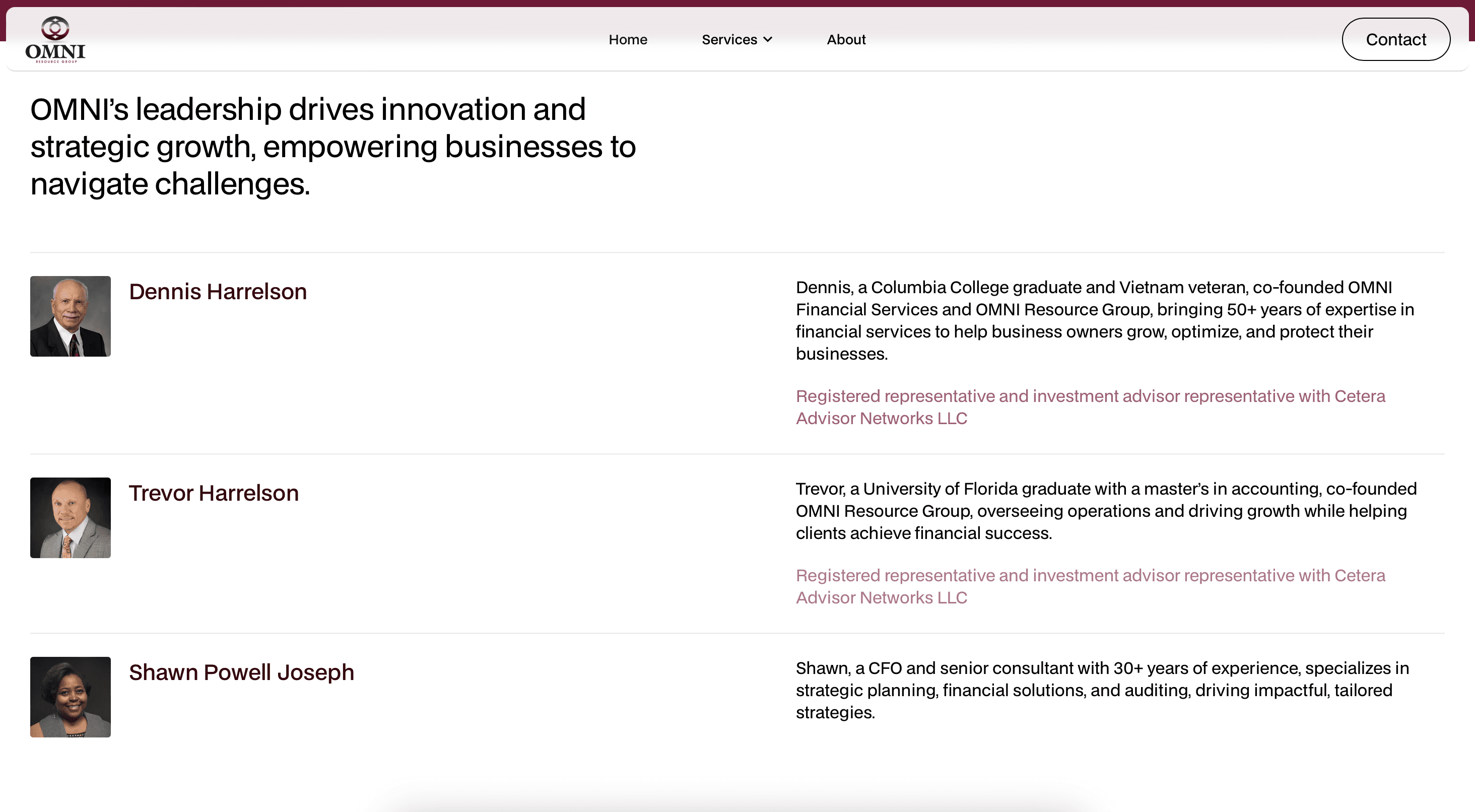Viewport: 1475px width, 812px height.
Task: Click Dennis's Columbia College biography paragraph
Action: tap(1104, 320)
